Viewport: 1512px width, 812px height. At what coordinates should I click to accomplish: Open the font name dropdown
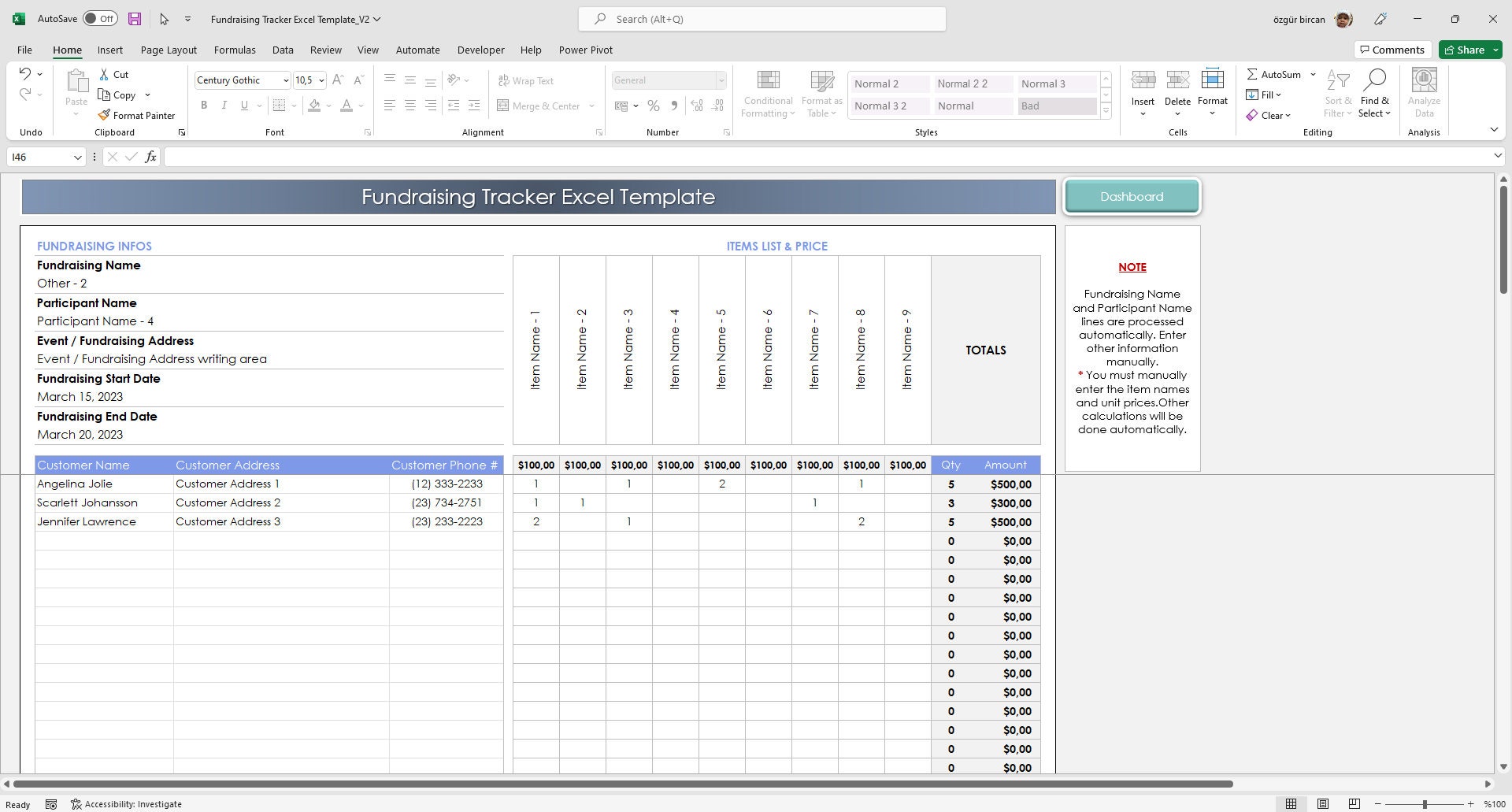[285, 80]
